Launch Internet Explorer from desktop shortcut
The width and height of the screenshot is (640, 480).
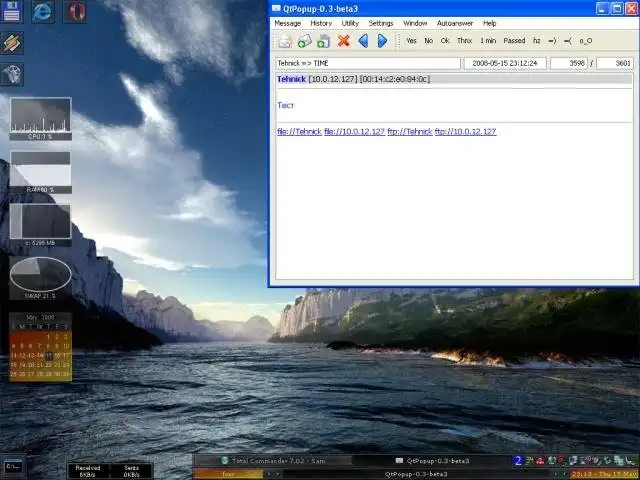pos(43,11)
